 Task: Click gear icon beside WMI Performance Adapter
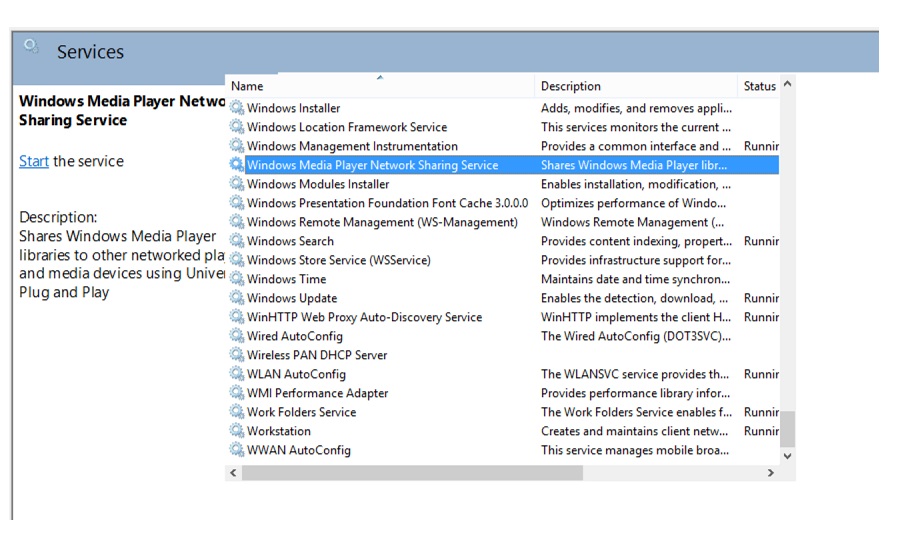pos(236,392)
